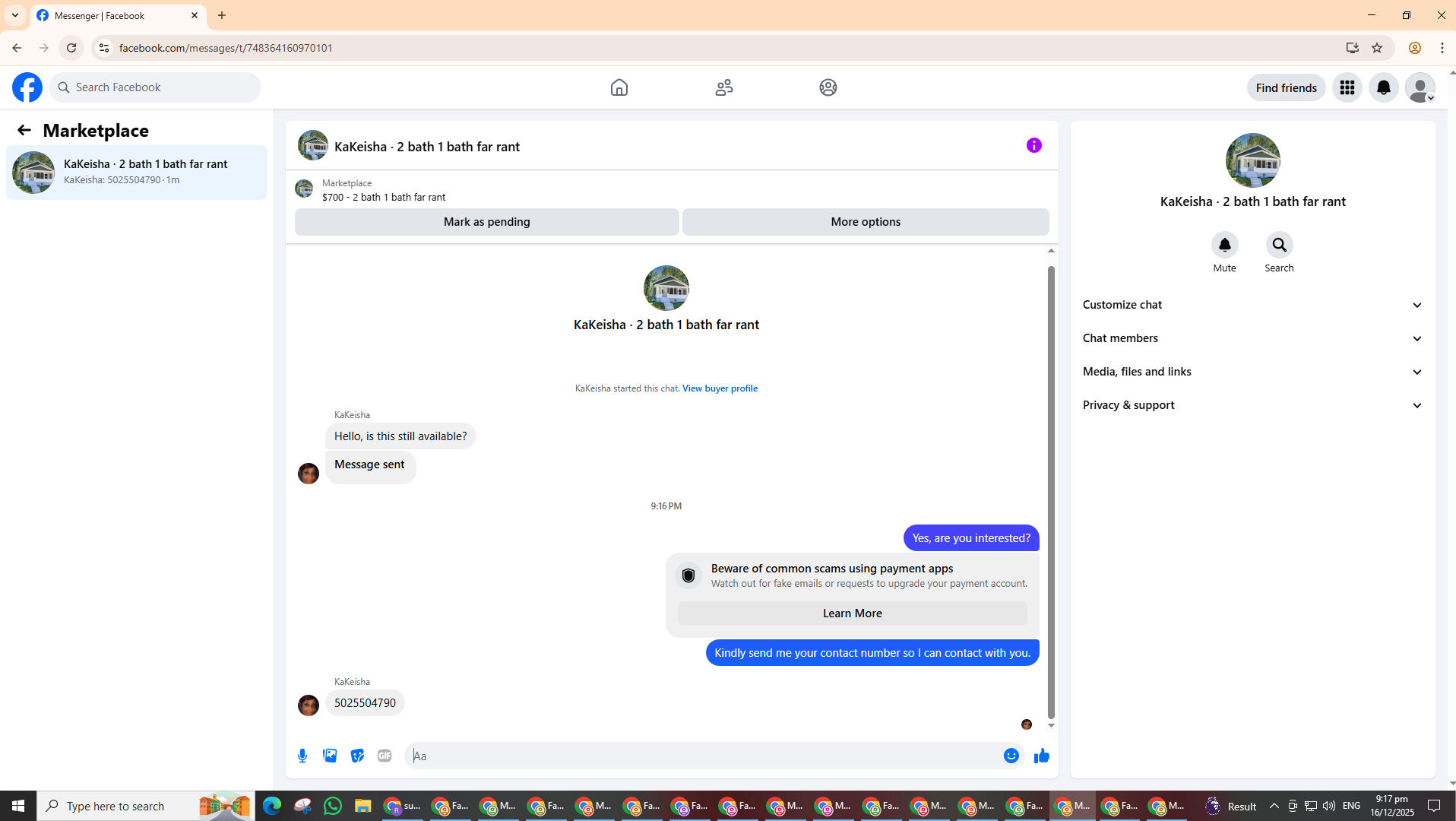Viewport: 1456px width, 821px height.
Task: Open the Friends icon in top navigation
Action: [724, 87]
